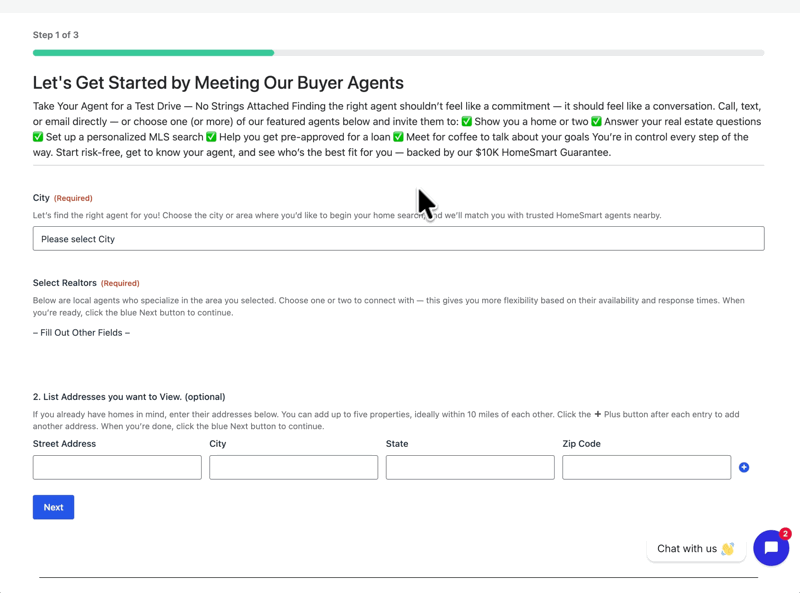Screen dimensions: 800x593
Task: Click the green checkmark before "Answer your real estate questions"
Action: [596, 122]
